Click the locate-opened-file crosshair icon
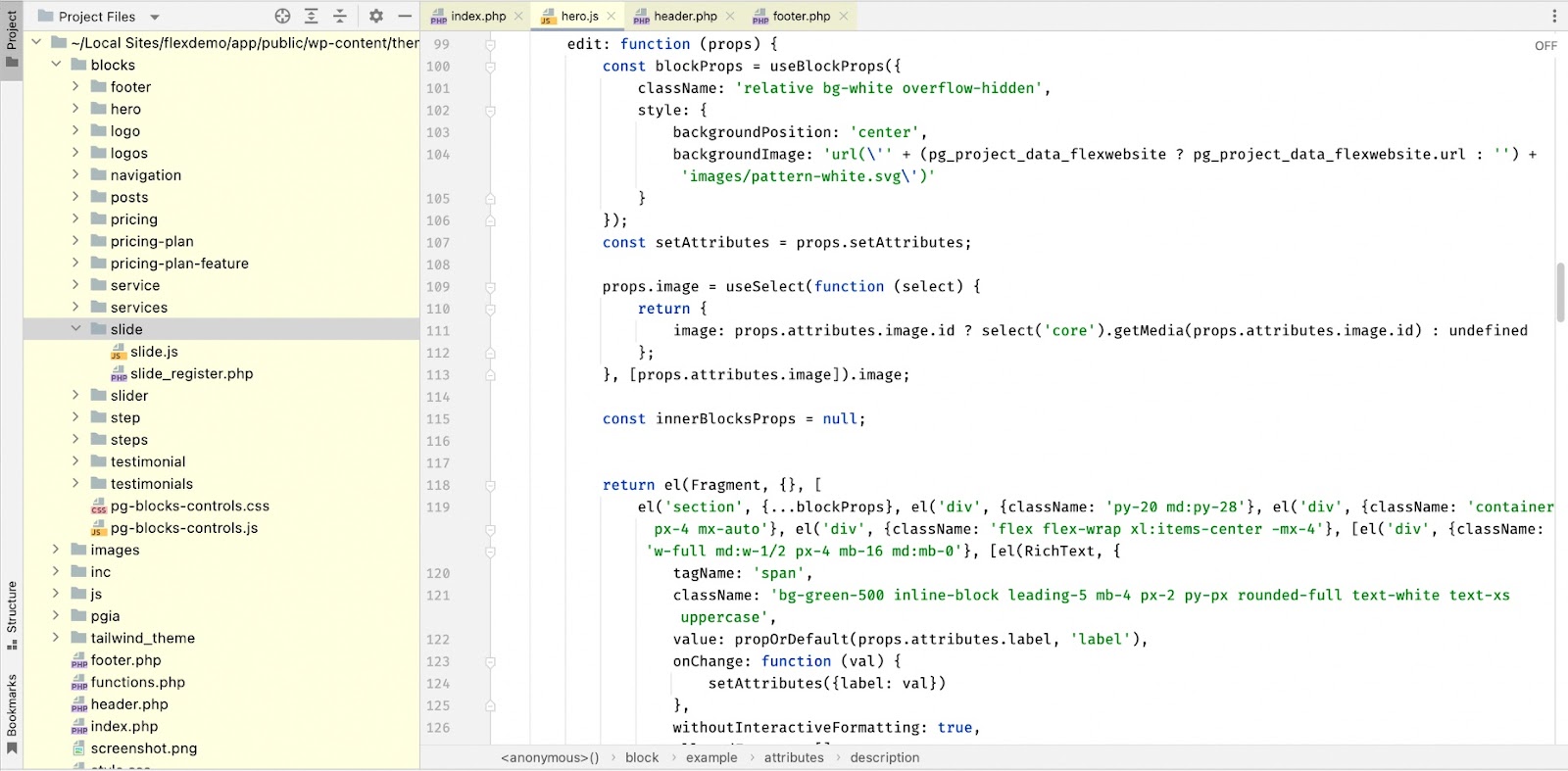Viewport: 1568px width, 771px height. tap(283, 16)
